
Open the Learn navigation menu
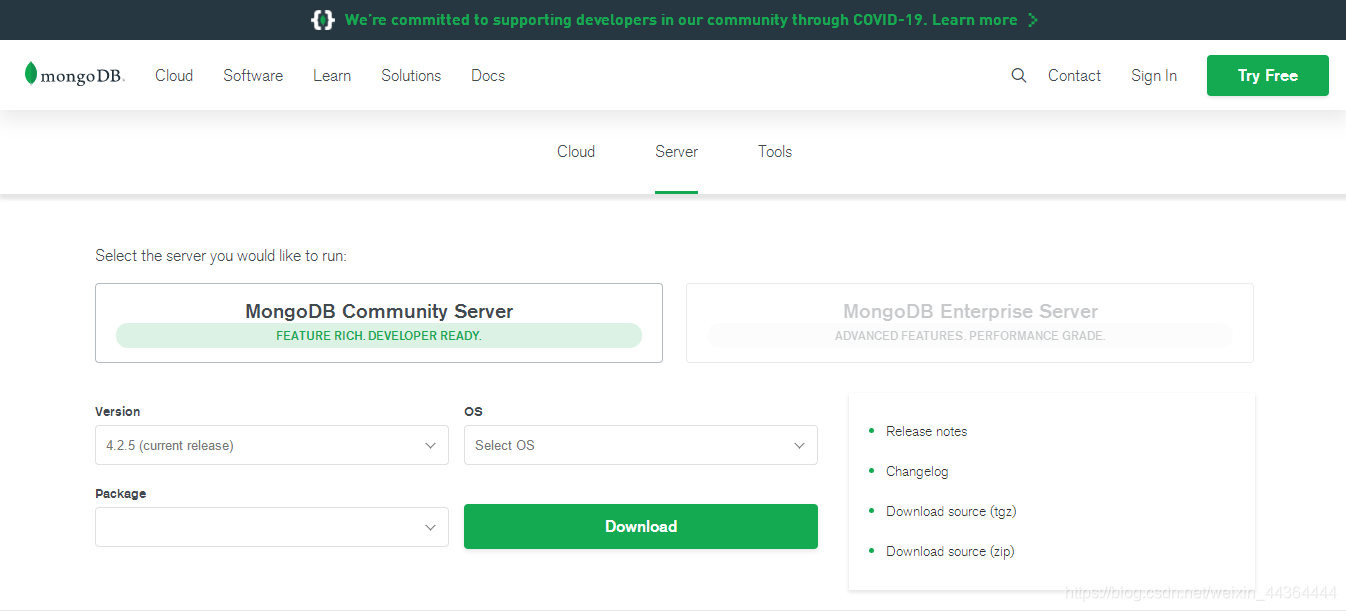pyautogui.click(x=332, y=75)
